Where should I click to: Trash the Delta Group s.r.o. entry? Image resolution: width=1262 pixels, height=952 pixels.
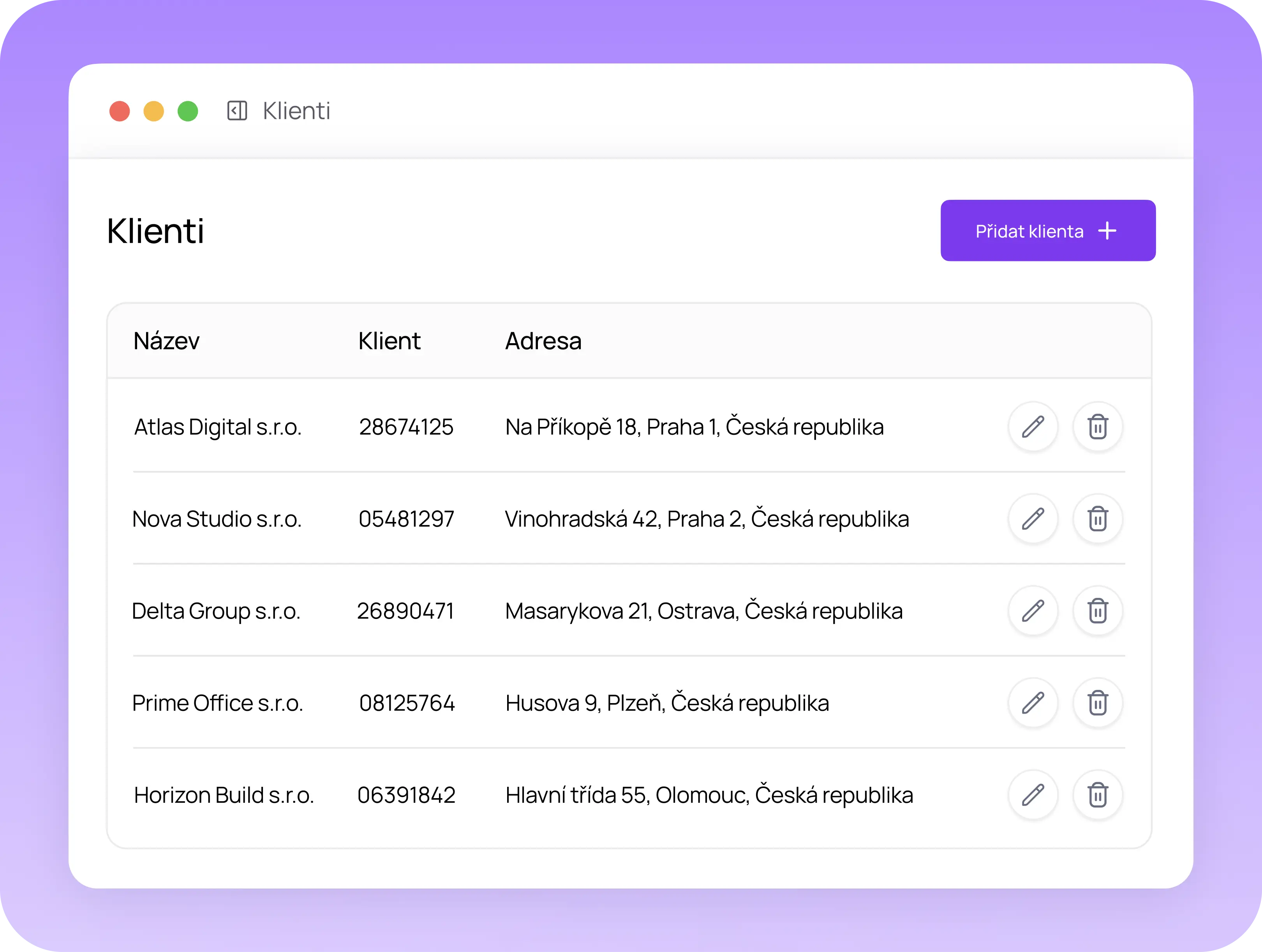coord(1097,611)
